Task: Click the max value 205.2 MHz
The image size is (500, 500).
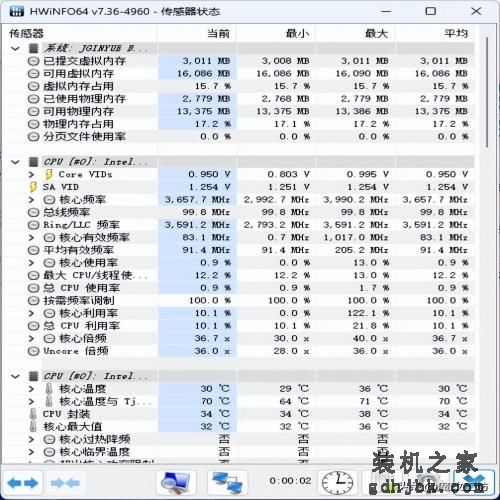Action: click(x=362, y=250)
